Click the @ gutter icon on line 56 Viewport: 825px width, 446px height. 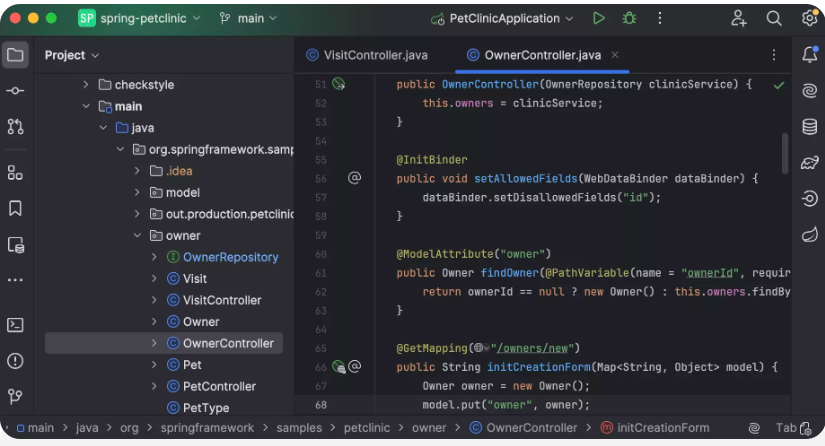point(355,178)
